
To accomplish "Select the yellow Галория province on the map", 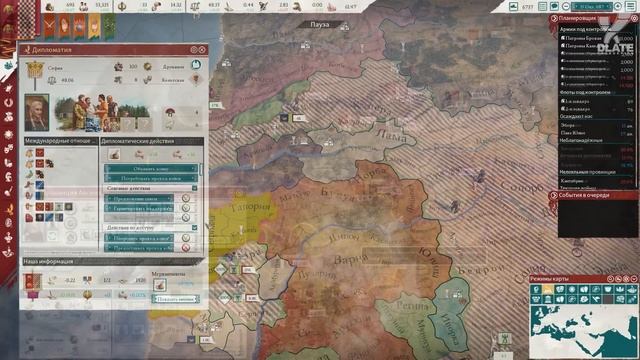I will pos(250,208).
